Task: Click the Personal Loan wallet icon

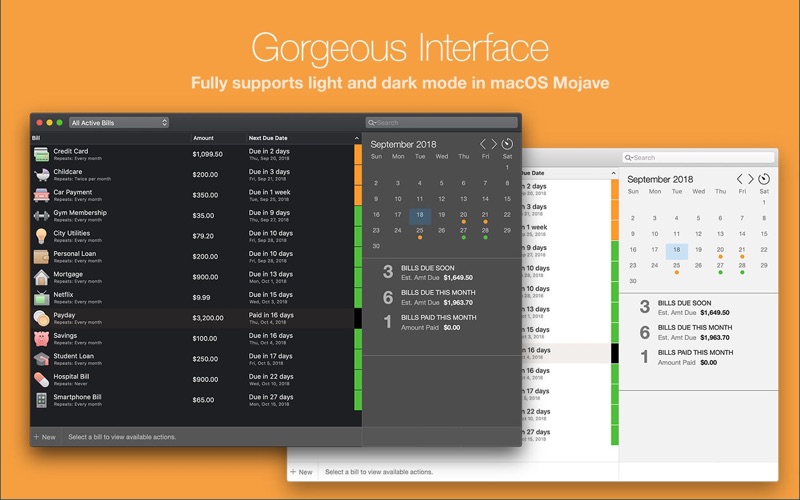Action: [x=41, y=257]
